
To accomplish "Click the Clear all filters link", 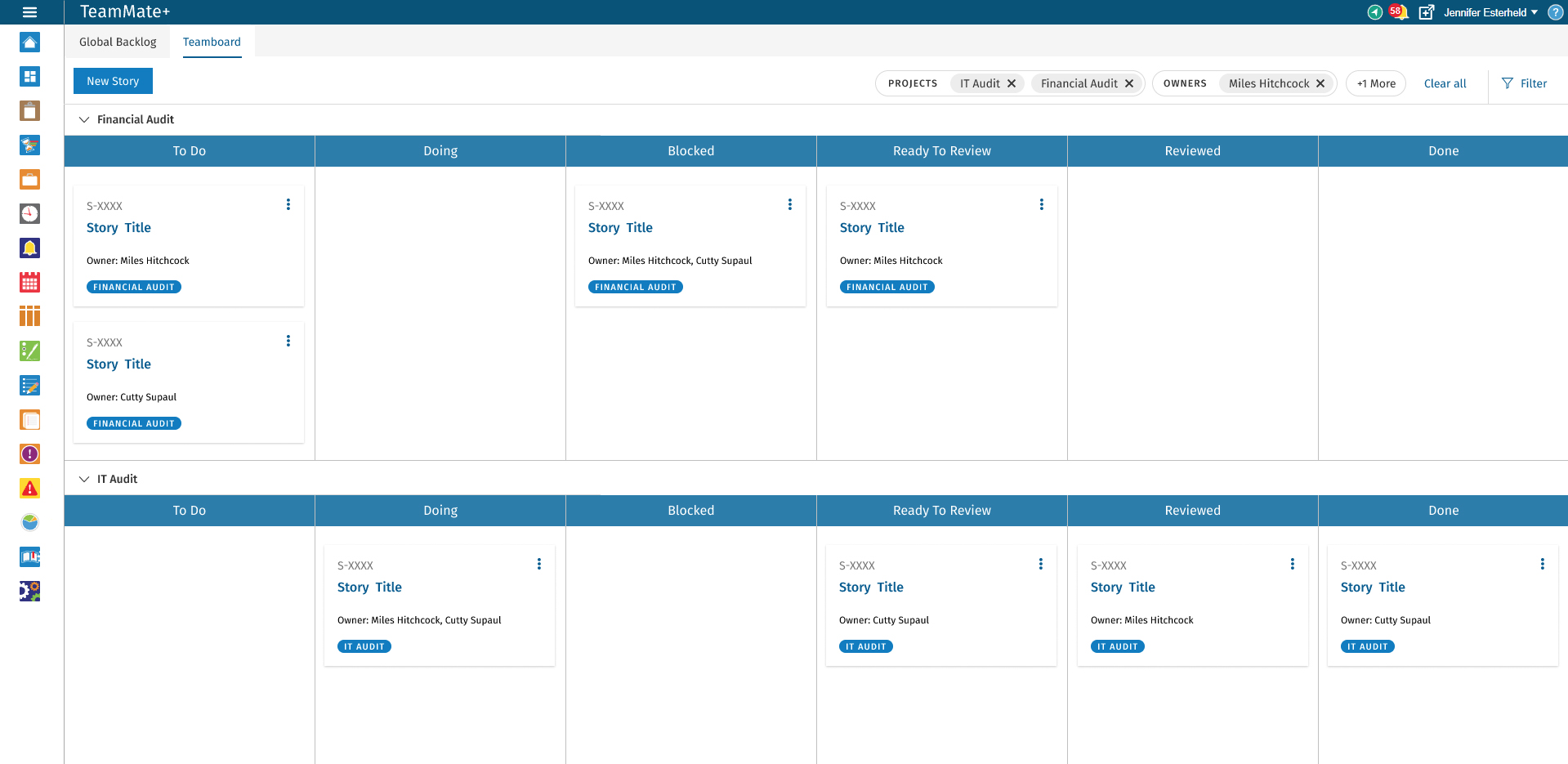I will pos(1445,83).
